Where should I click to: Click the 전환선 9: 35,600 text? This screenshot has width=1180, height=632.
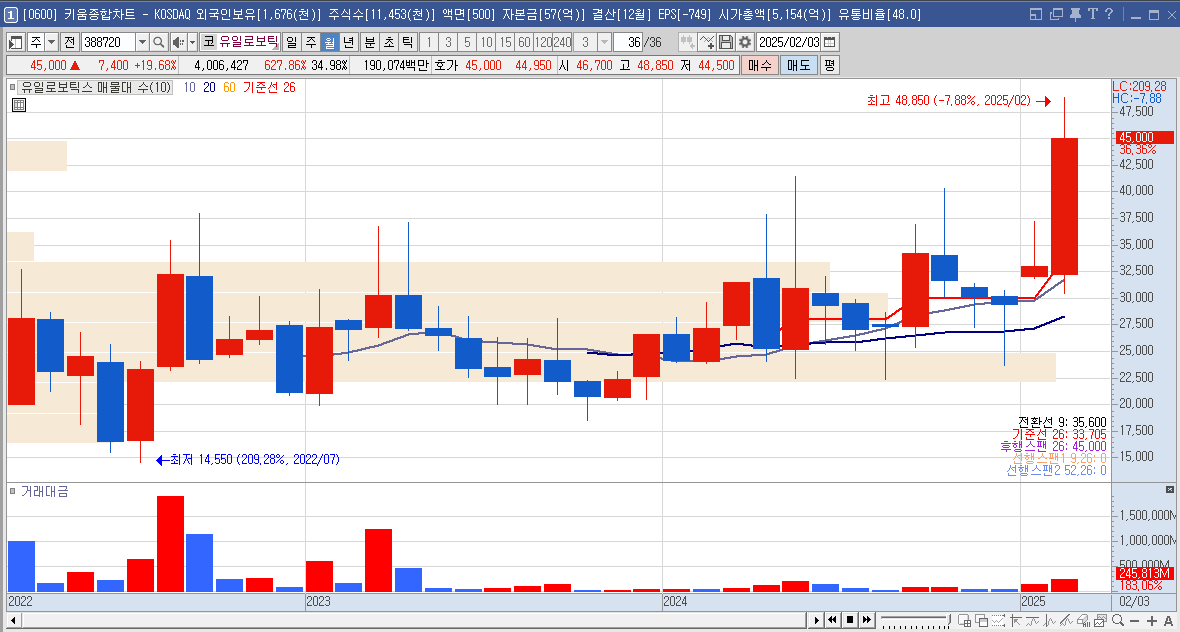coord(1062,421)
